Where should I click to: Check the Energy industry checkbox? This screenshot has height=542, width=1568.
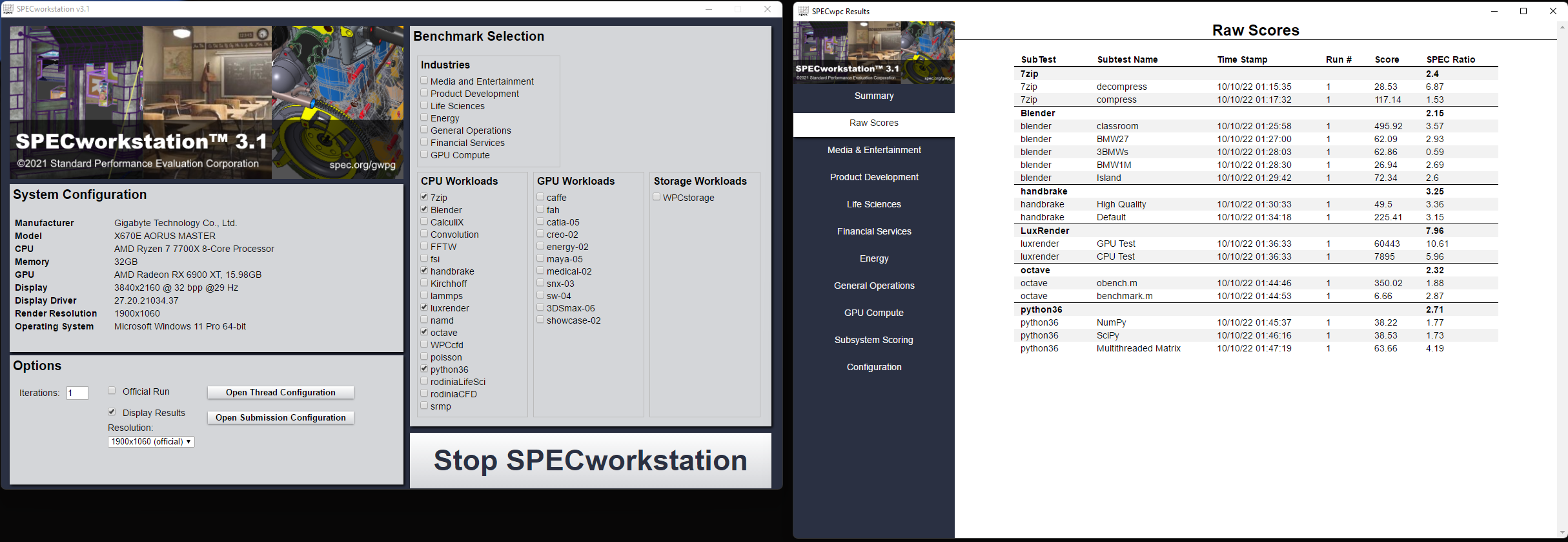pyautogui.click(x=424, y=118)
